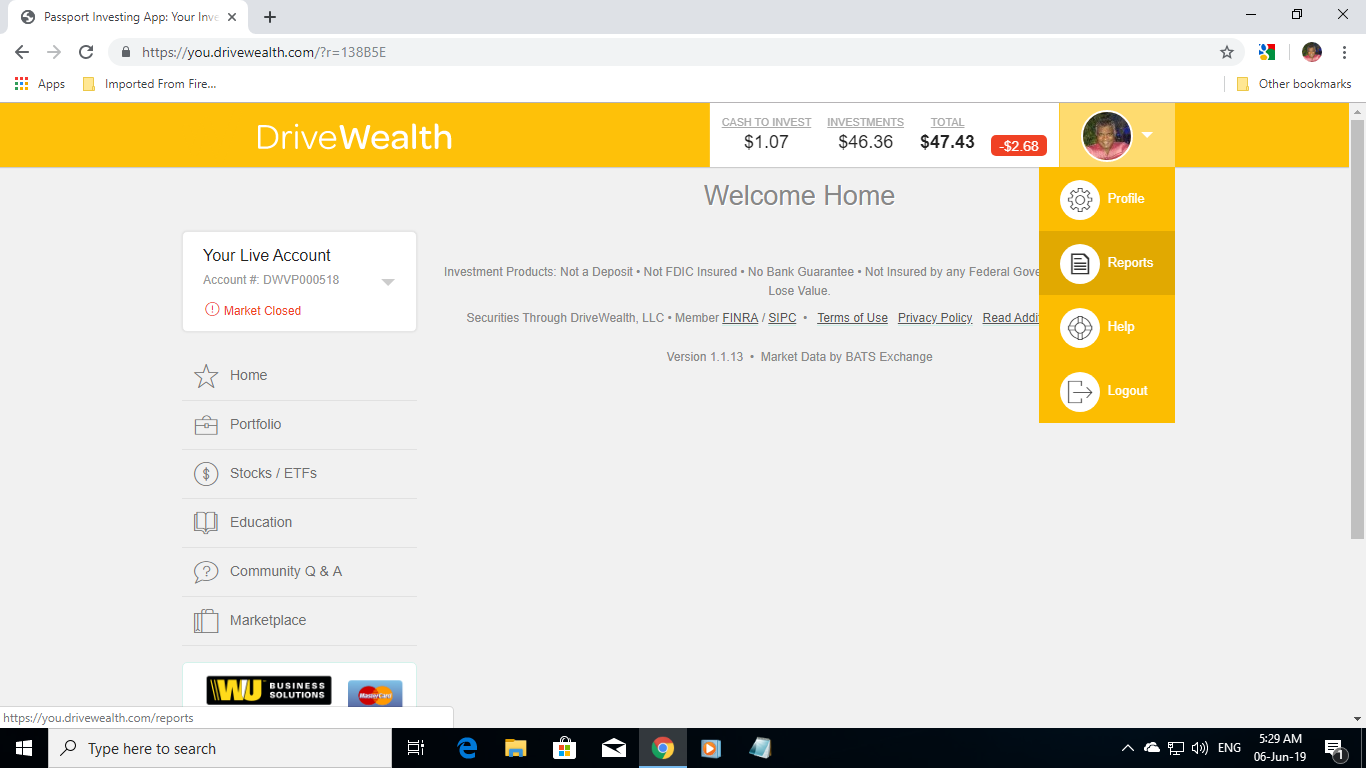Open Community Q & A in the sidebar
This screenshot has height=768, width=1366.
pyautogui.click(x=299, y=572)
